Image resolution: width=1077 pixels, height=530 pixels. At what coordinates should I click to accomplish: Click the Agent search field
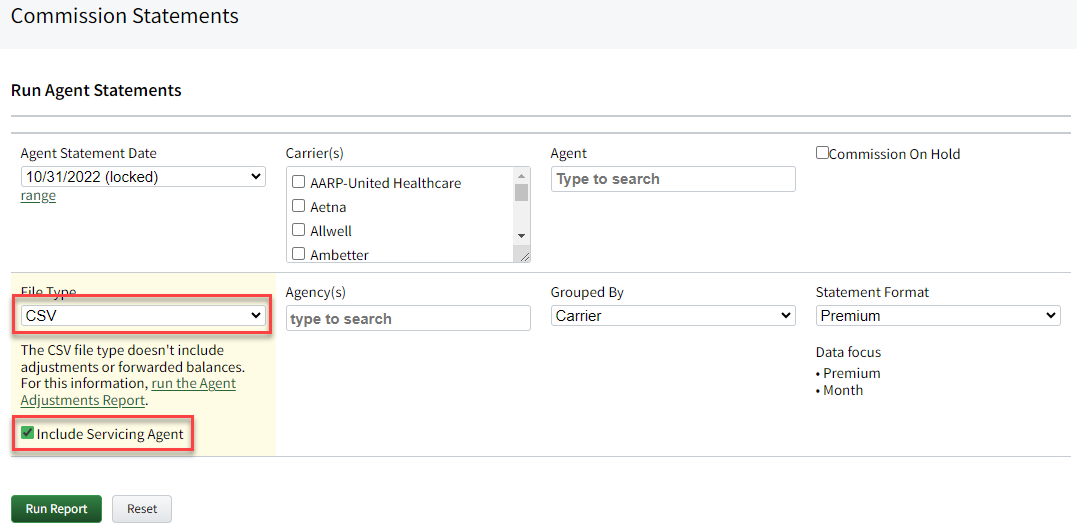673,179
